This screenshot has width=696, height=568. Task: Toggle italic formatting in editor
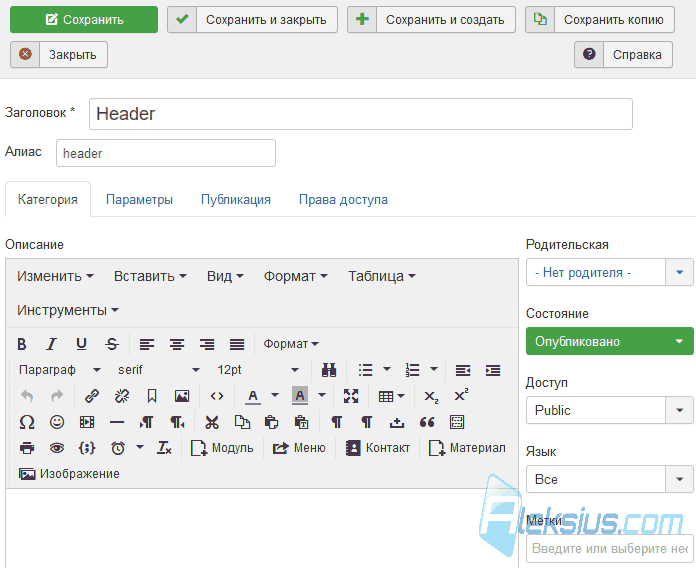pos(51,344)
